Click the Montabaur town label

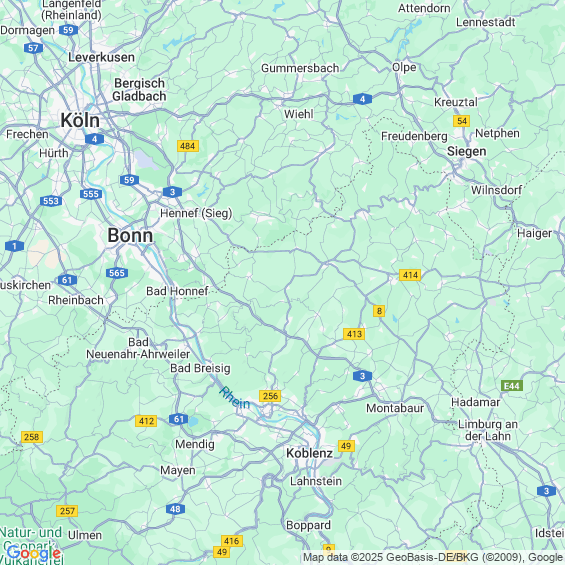(395, 408)
